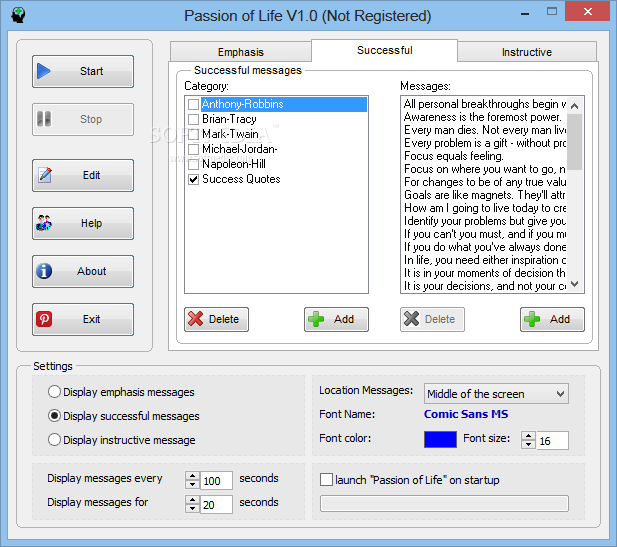Select message 'Awareness is the foremost power.'
The height and width of the screenshot is (547, 617).
[484, 117]
